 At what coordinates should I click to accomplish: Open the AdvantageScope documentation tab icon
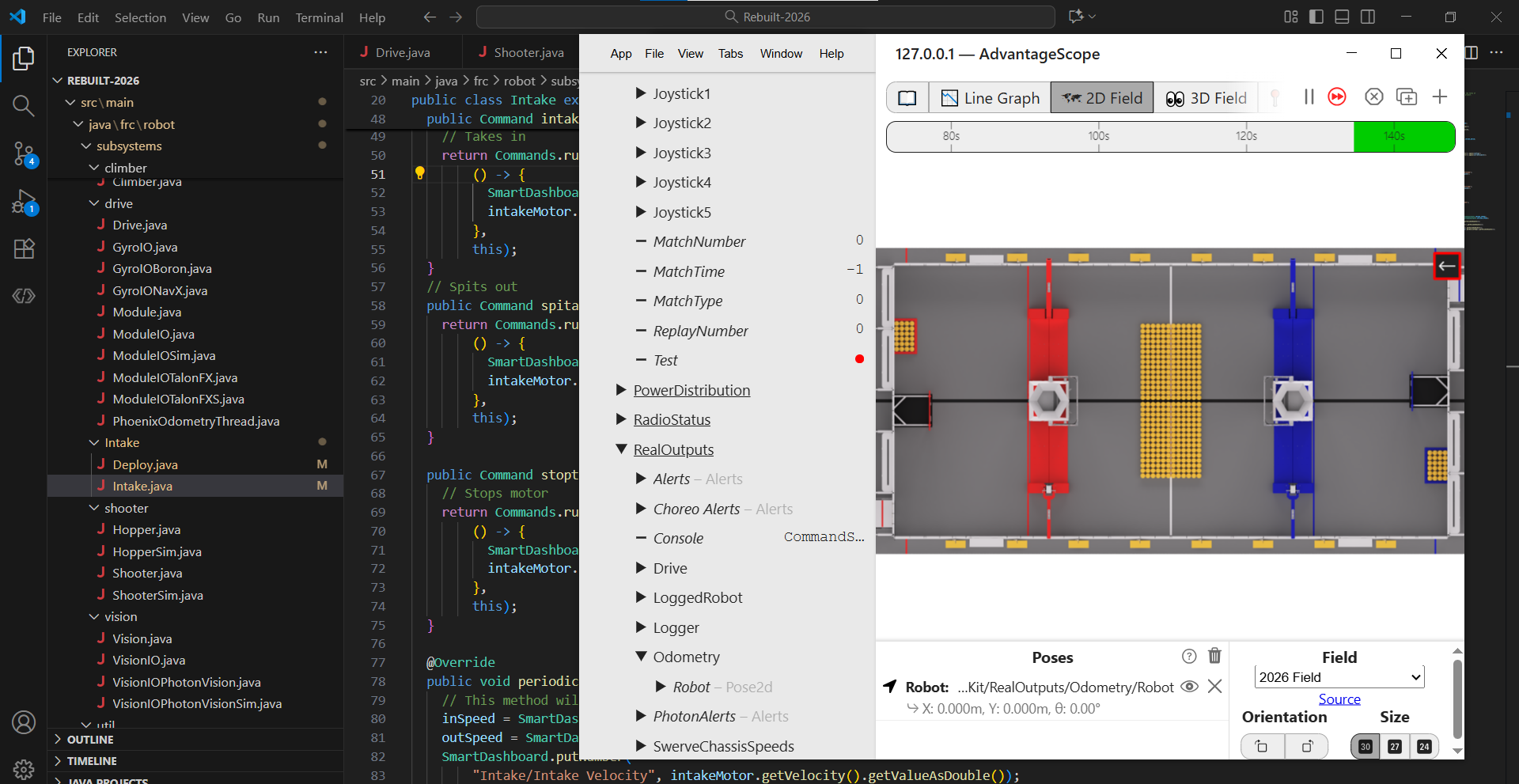pos(907,98)
